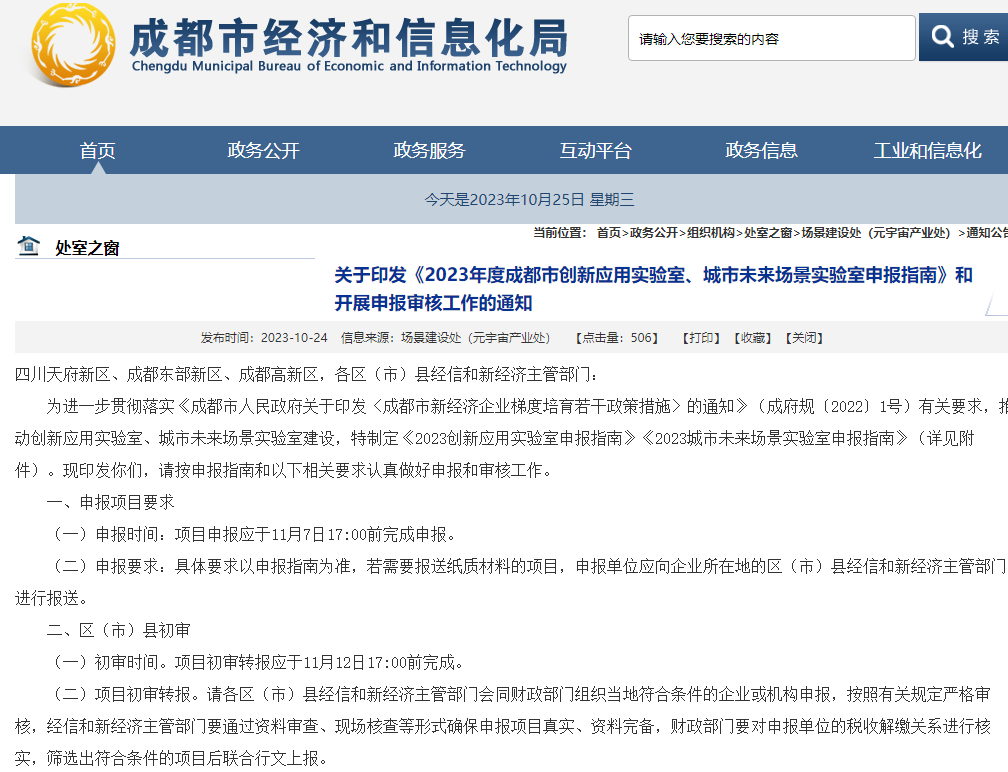Click 首页 in the breadcrumb trail
Screen dimensions: 1008x772
point(608,233)
